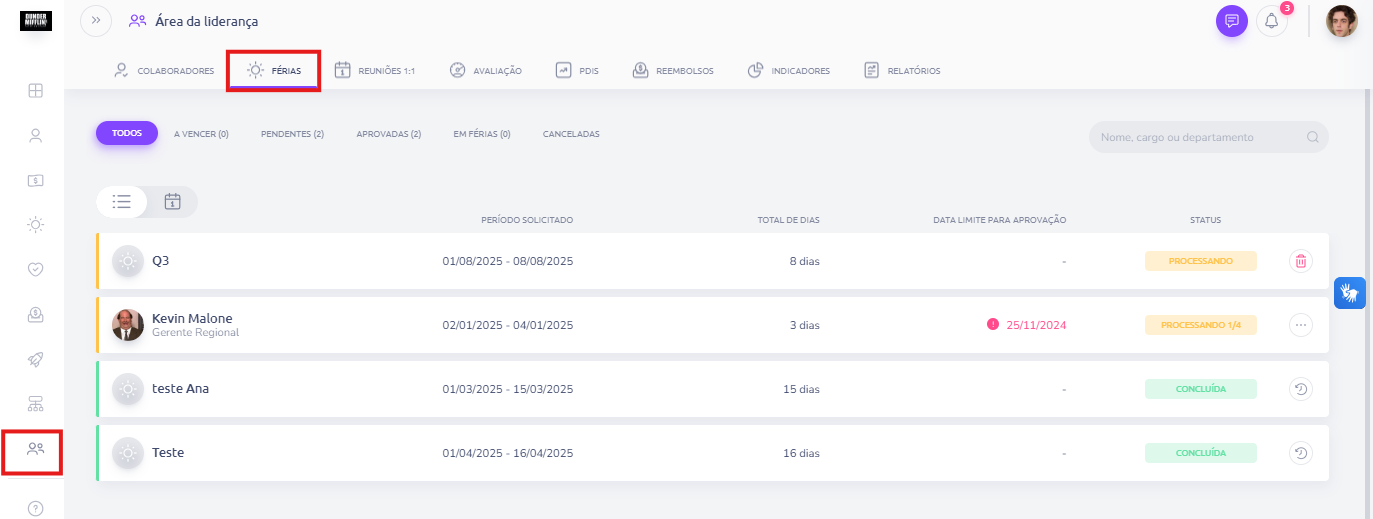Open the notifications bell

[1272, 21]
